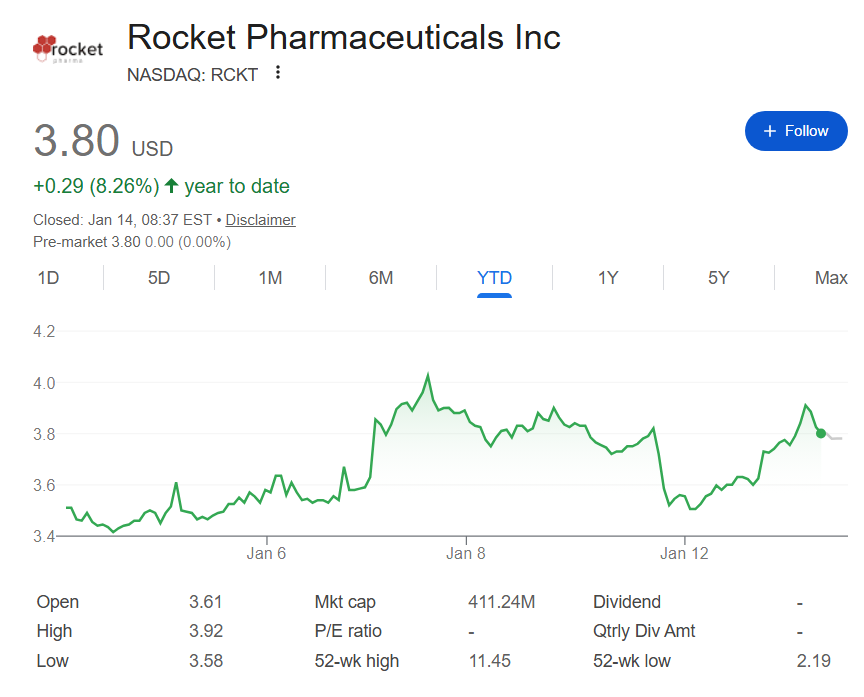The width and height of the screenshot is (864, 697).
Task: Click the green price marker dot on chart
Action: 820,433
